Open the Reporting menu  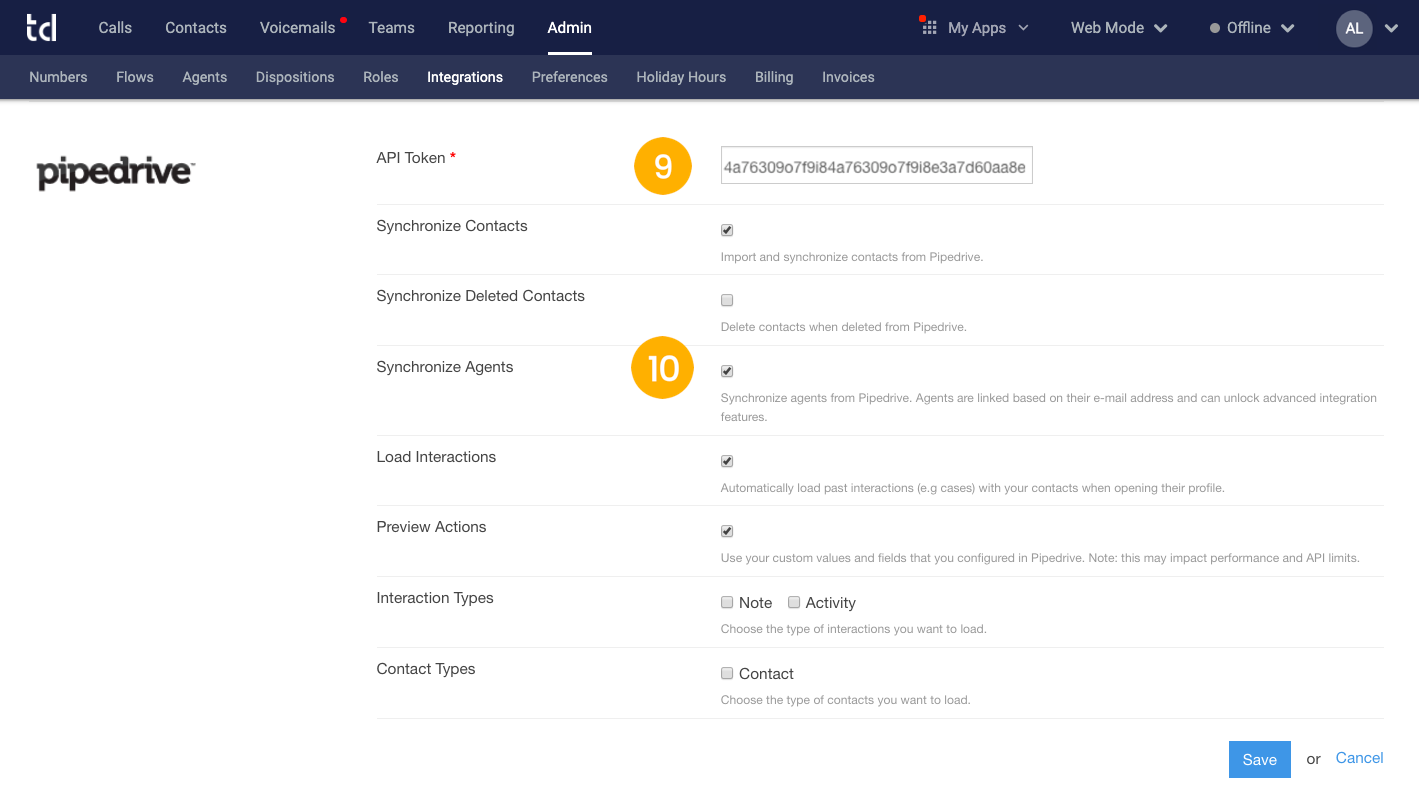(x=481, y=28)
